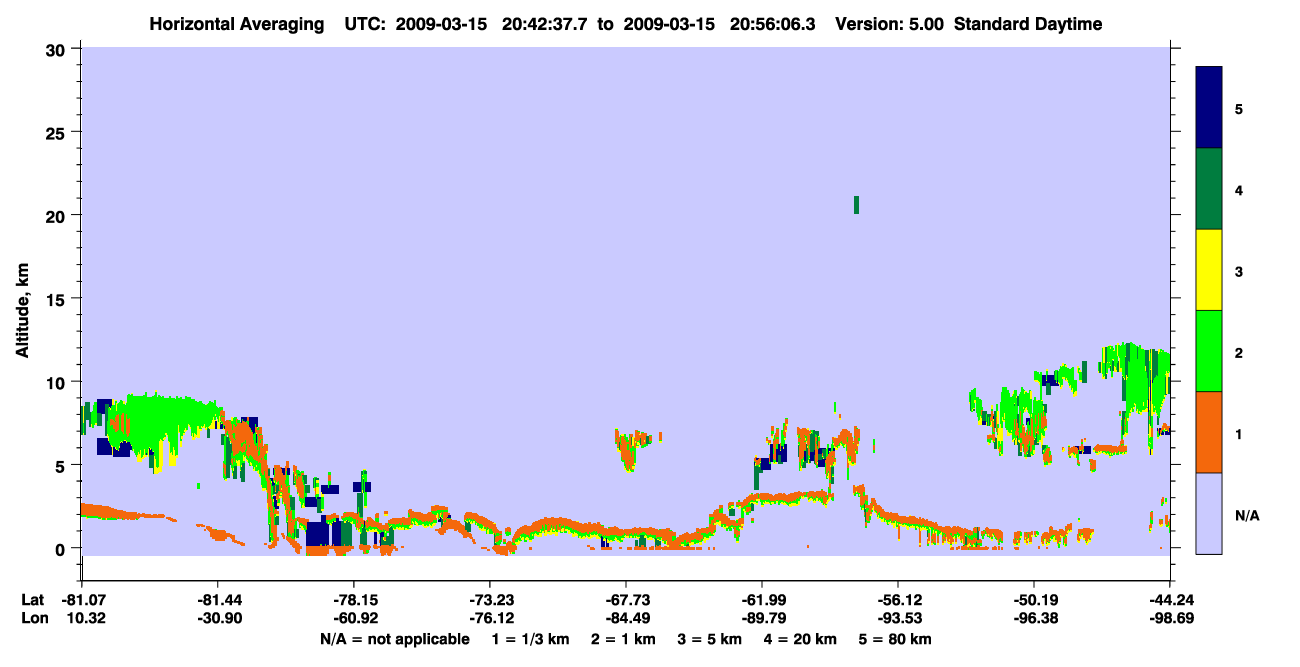Image resolution: width=1300 pixels, height=667 pixels.
Task: Click the longitude value -96.38
Action: (x=1034, y=618)
